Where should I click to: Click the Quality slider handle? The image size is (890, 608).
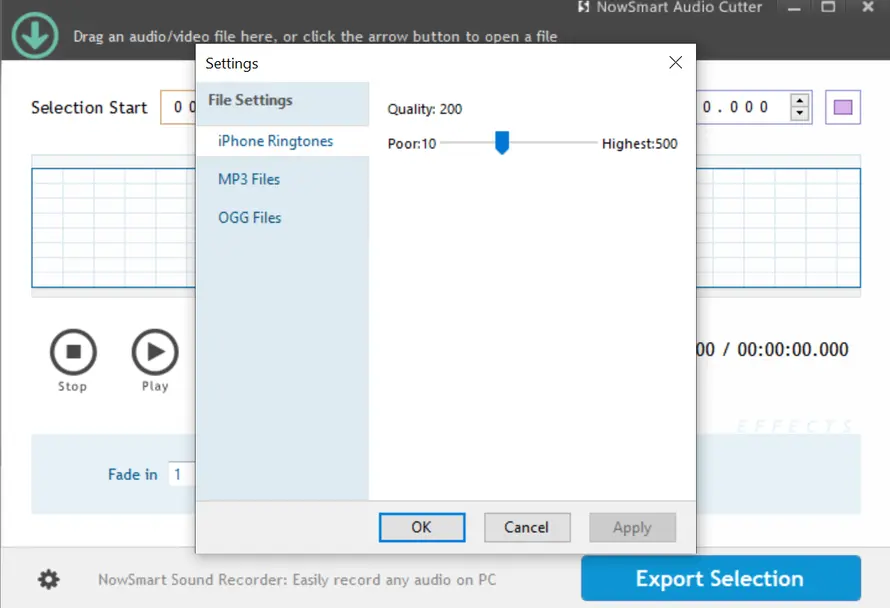[501, 143]
